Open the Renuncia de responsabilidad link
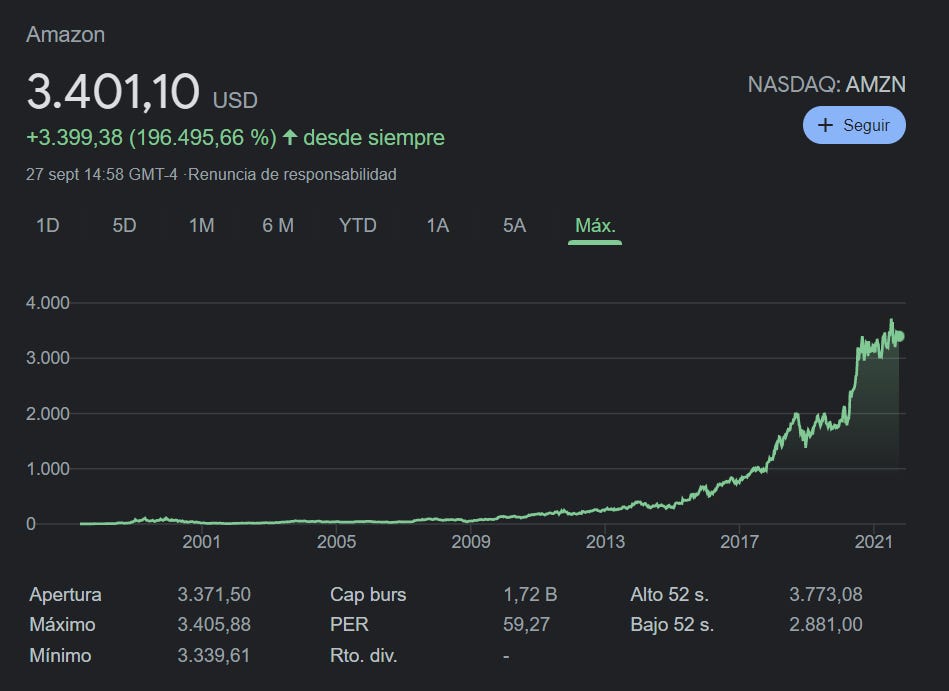The height and width of the screenshot is (691, 949). [292, 174]
